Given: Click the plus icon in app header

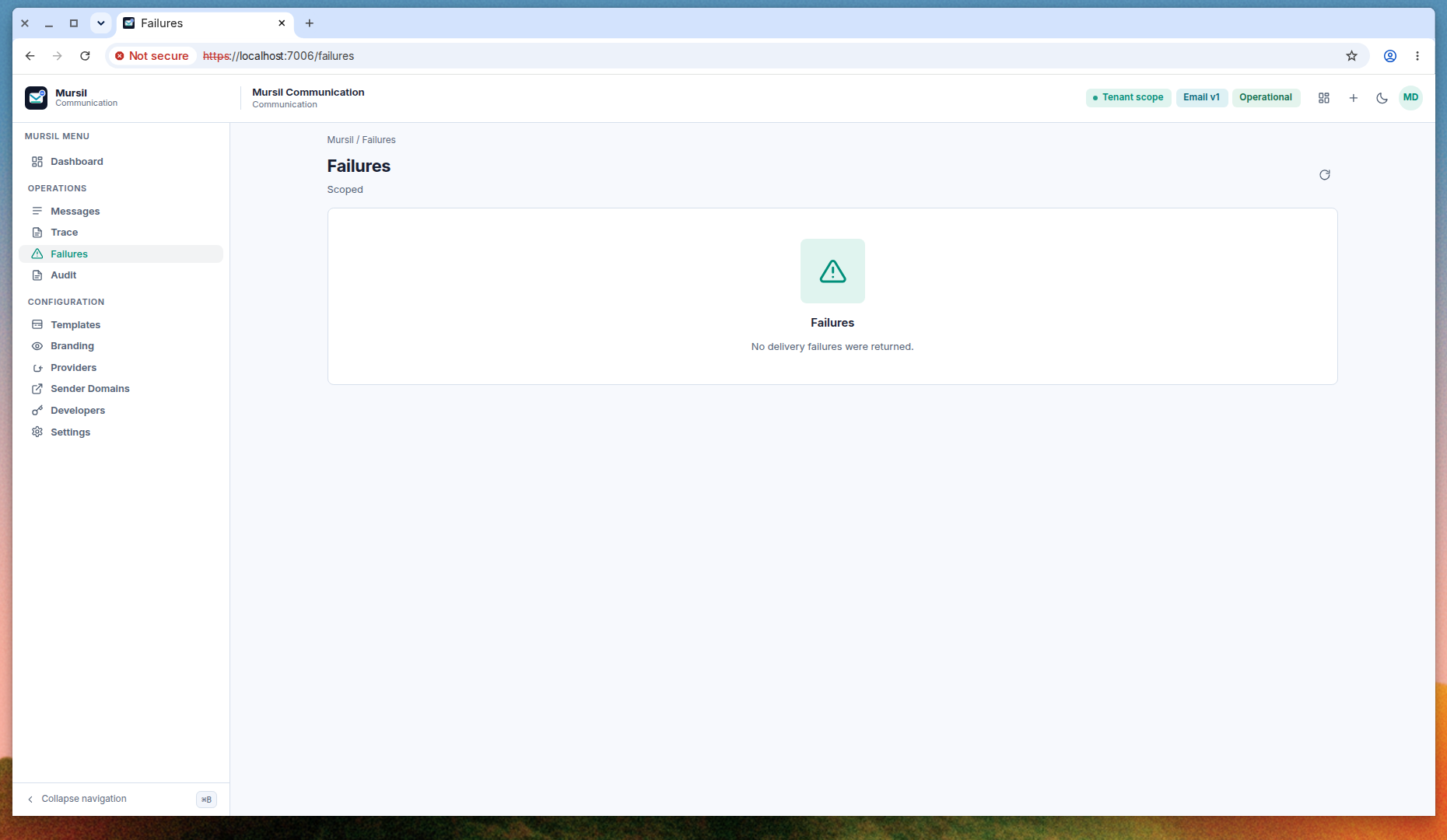Looking at the screenshot, I should coord(1354,98).
